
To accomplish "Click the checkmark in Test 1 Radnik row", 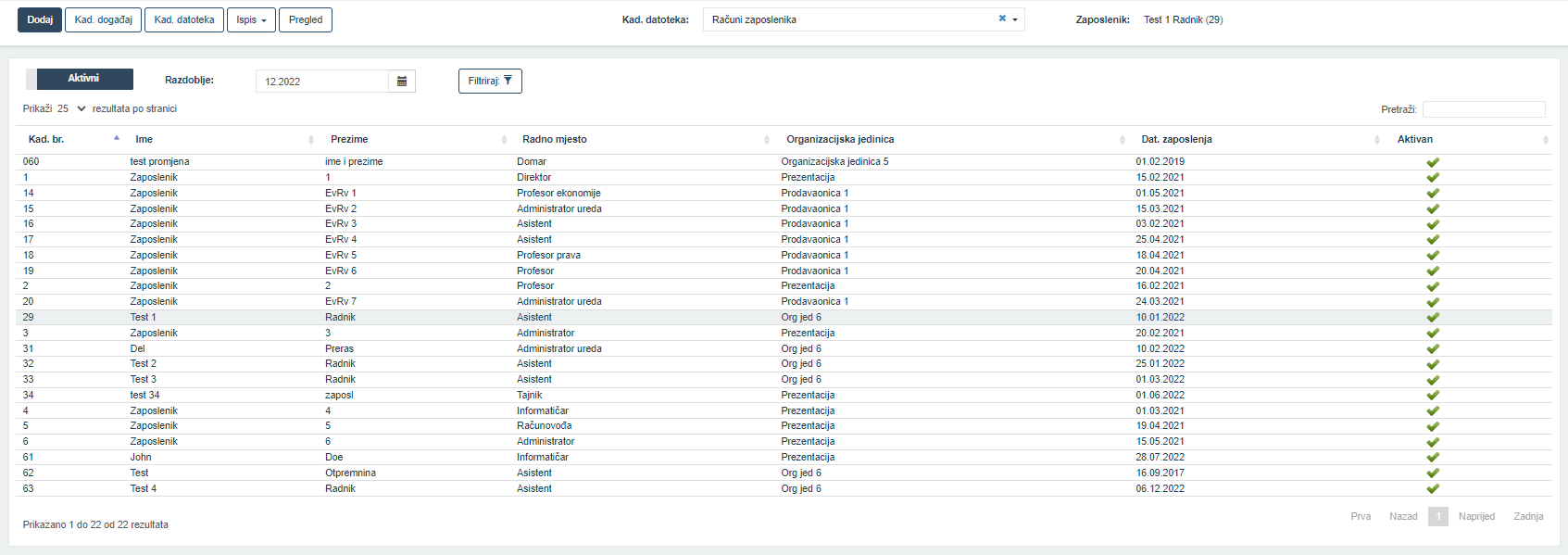I will click(1433, 318).
